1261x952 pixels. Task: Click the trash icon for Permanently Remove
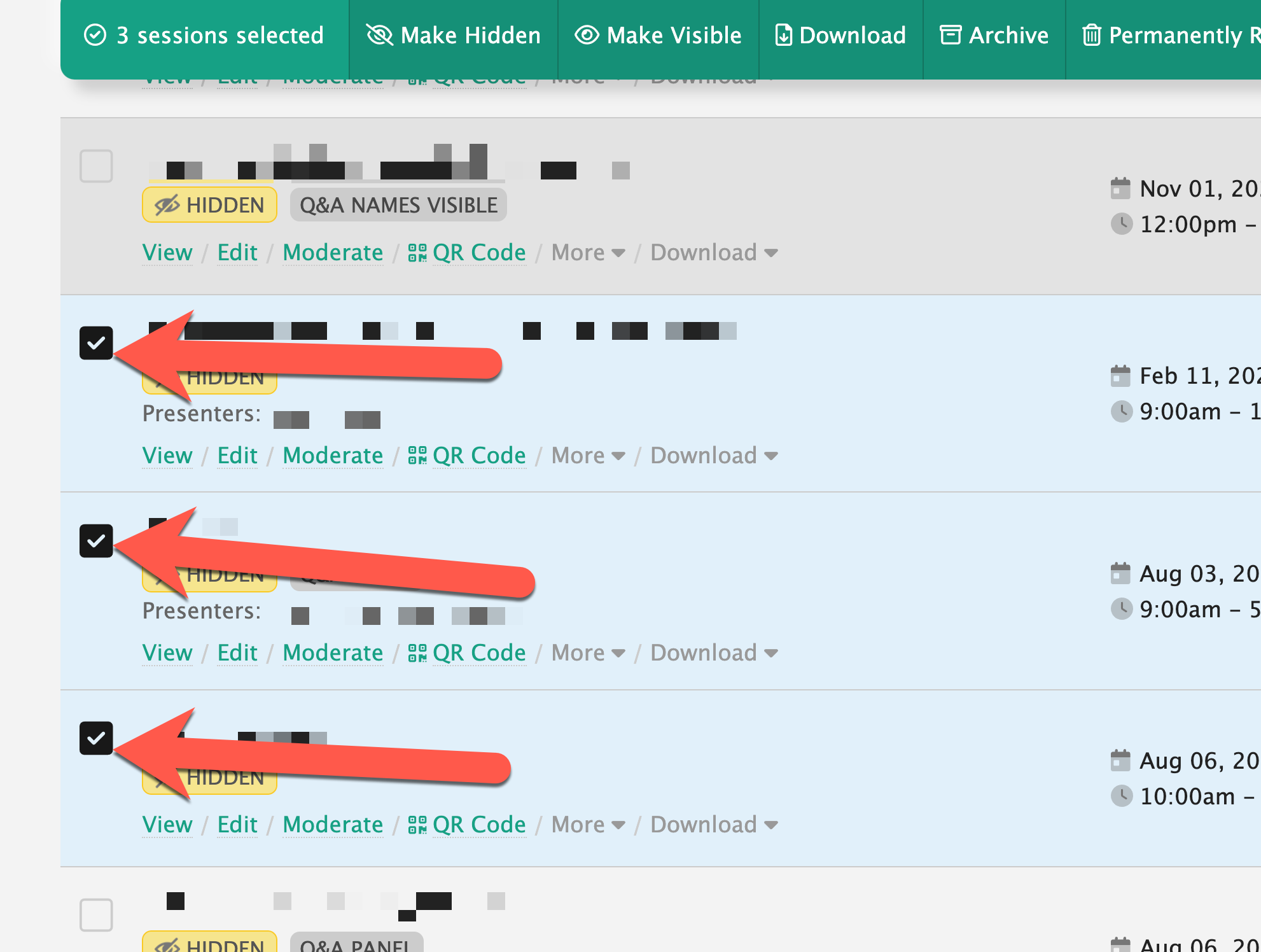coord(1092,35)
